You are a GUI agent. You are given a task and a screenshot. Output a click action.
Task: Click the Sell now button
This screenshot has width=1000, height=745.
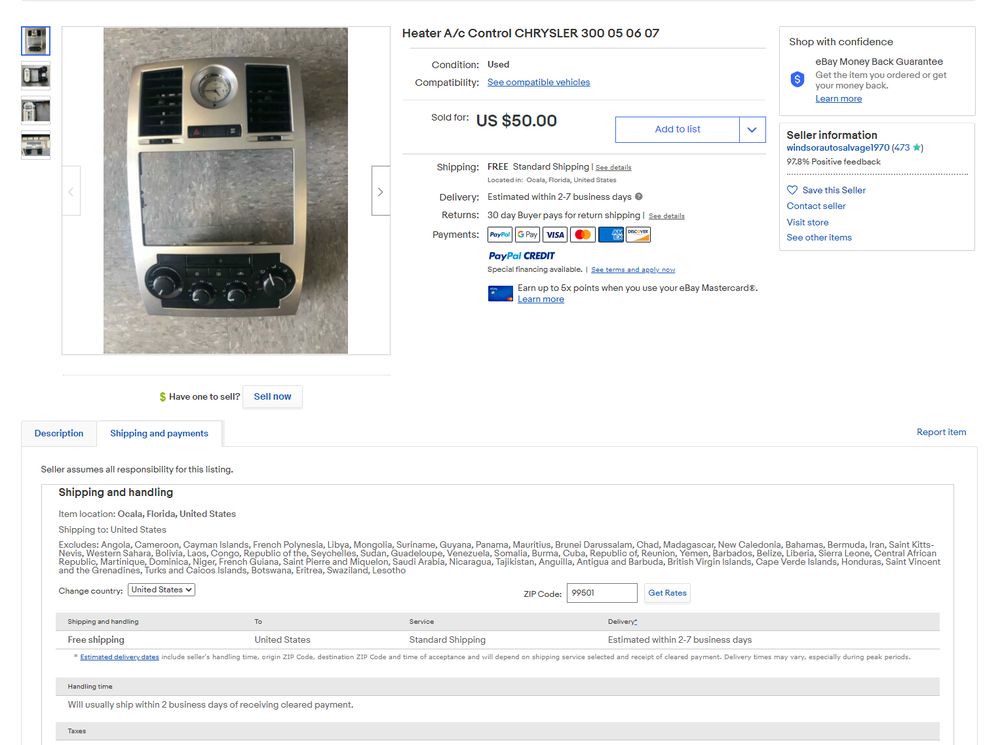tap(272, 396)
